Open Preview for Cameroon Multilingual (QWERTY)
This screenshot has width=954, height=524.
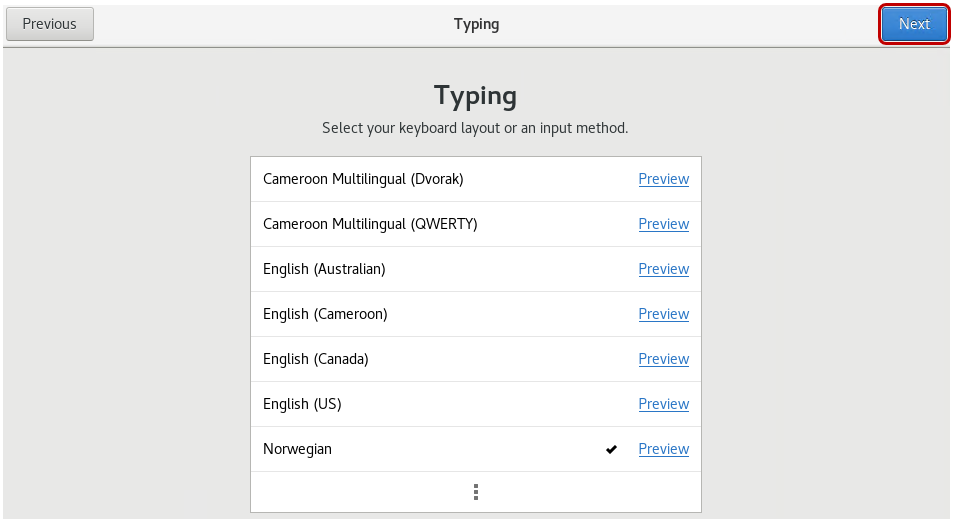(x=663, y=224)
